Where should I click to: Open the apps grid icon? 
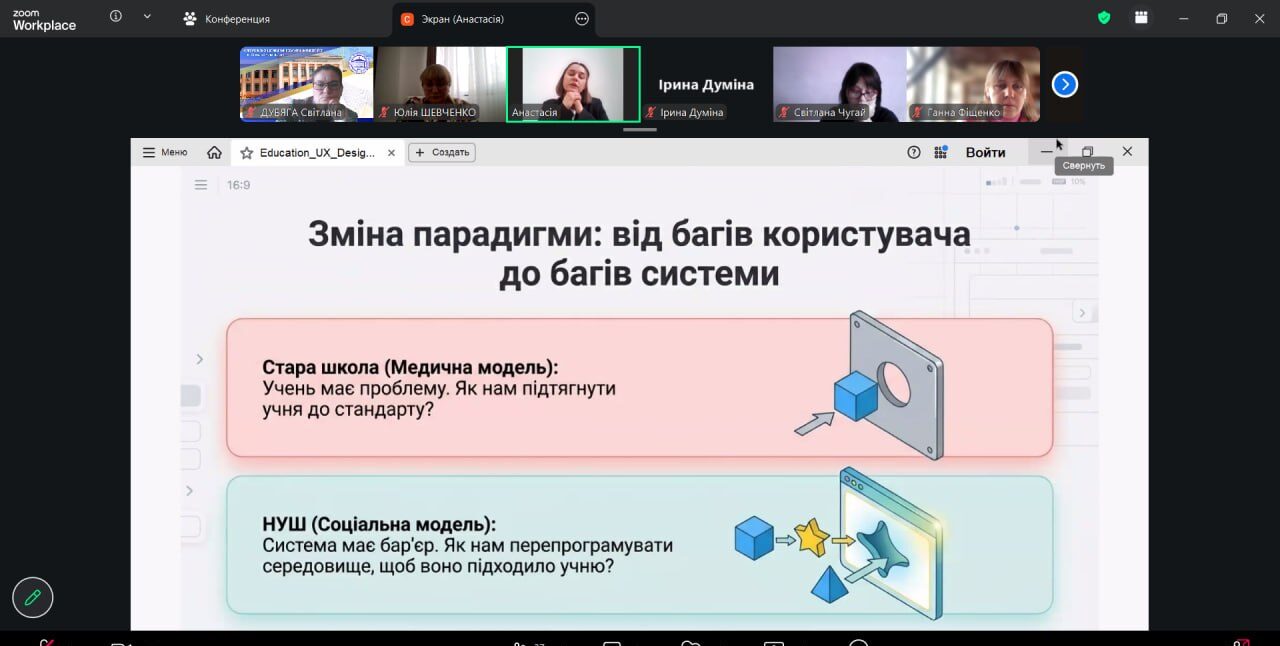point(940,152)
